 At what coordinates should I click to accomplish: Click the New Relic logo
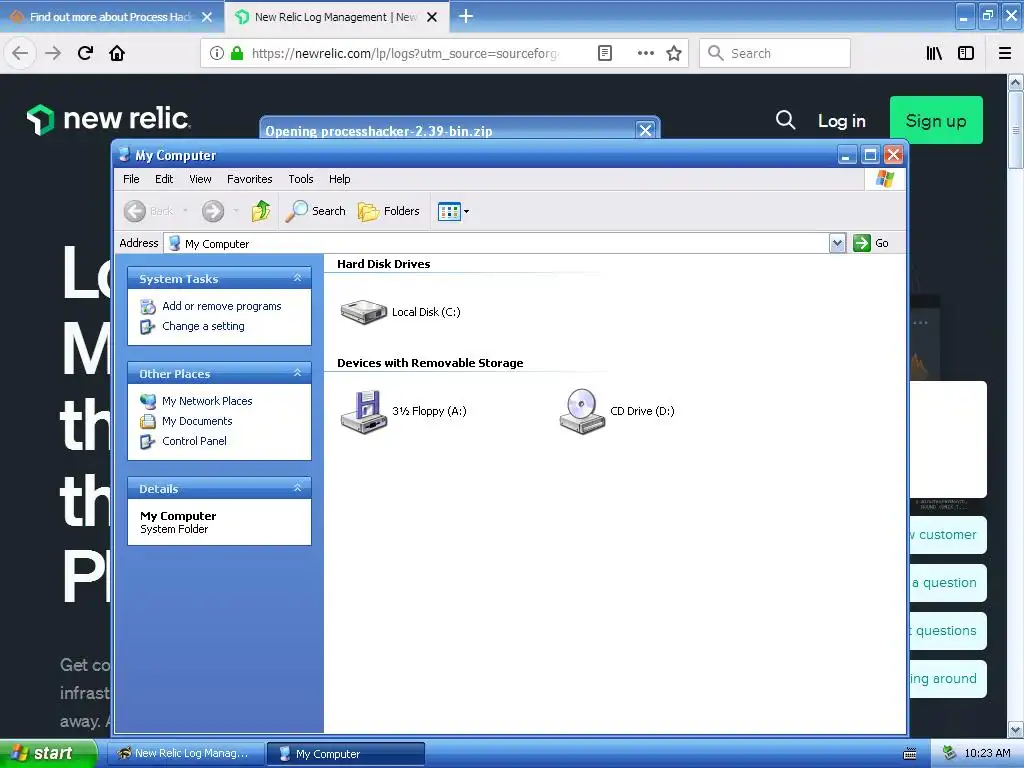(108, 119)
